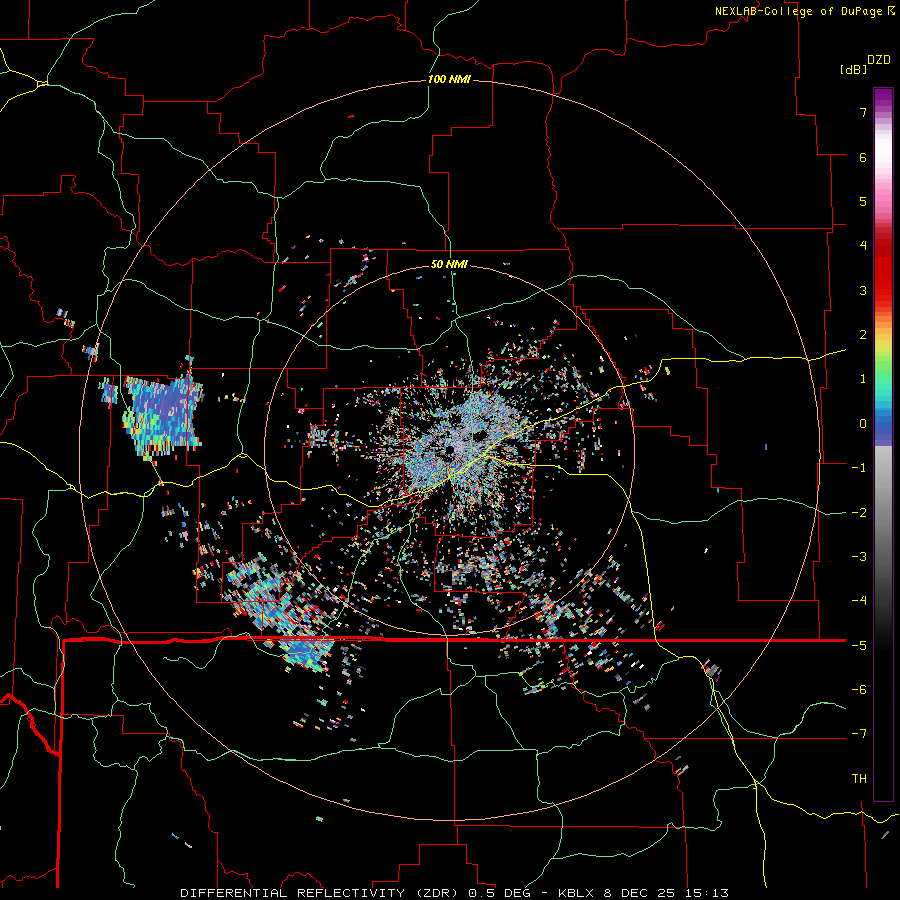
Task: Click the "TH" threshold label on scale
Action: point(859,779)
